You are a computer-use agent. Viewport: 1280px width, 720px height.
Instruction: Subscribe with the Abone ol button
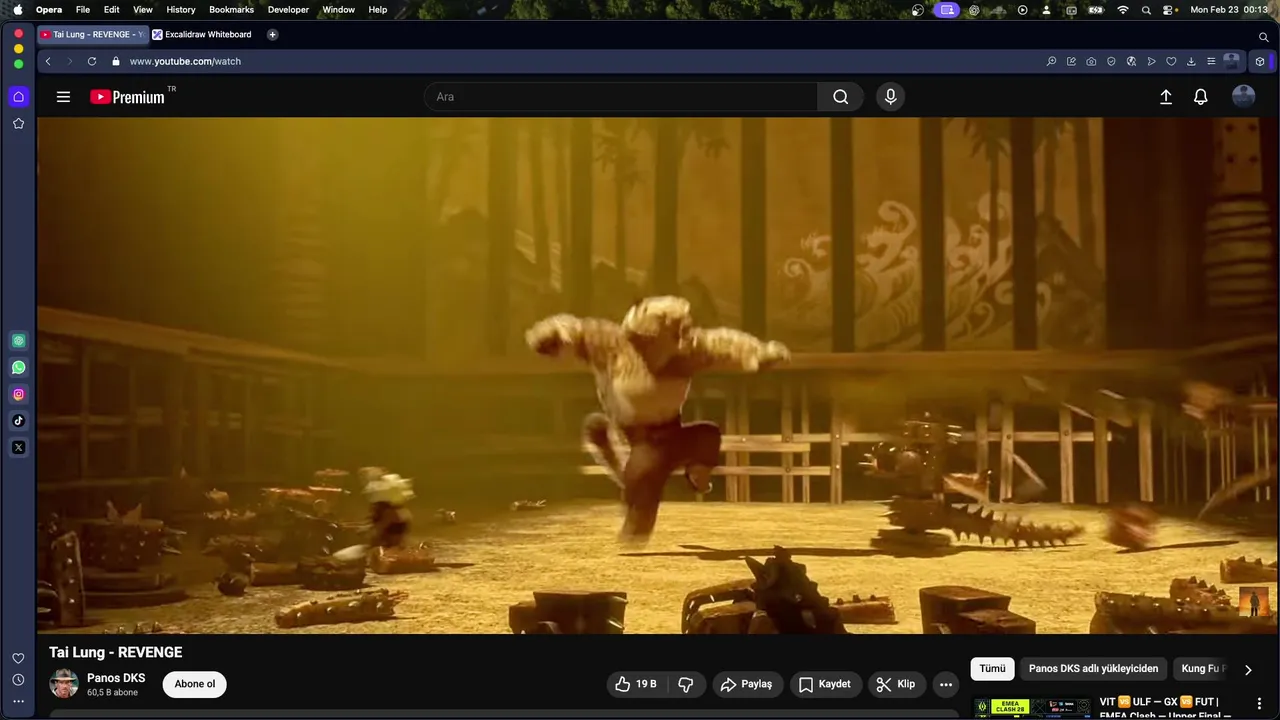[195, 684]
